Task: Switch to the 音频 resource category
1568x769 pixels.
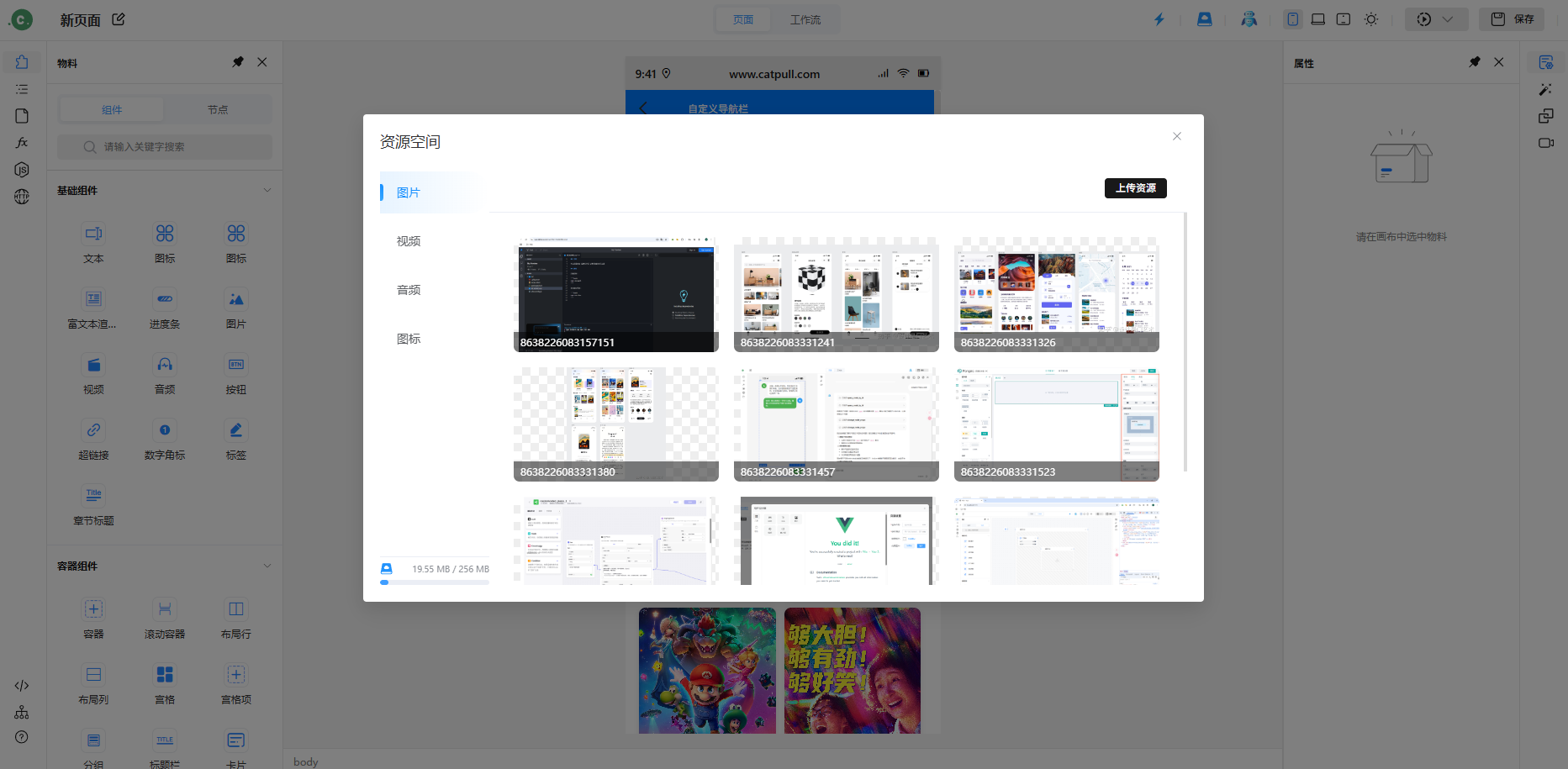Action: (x=409, y=290)
